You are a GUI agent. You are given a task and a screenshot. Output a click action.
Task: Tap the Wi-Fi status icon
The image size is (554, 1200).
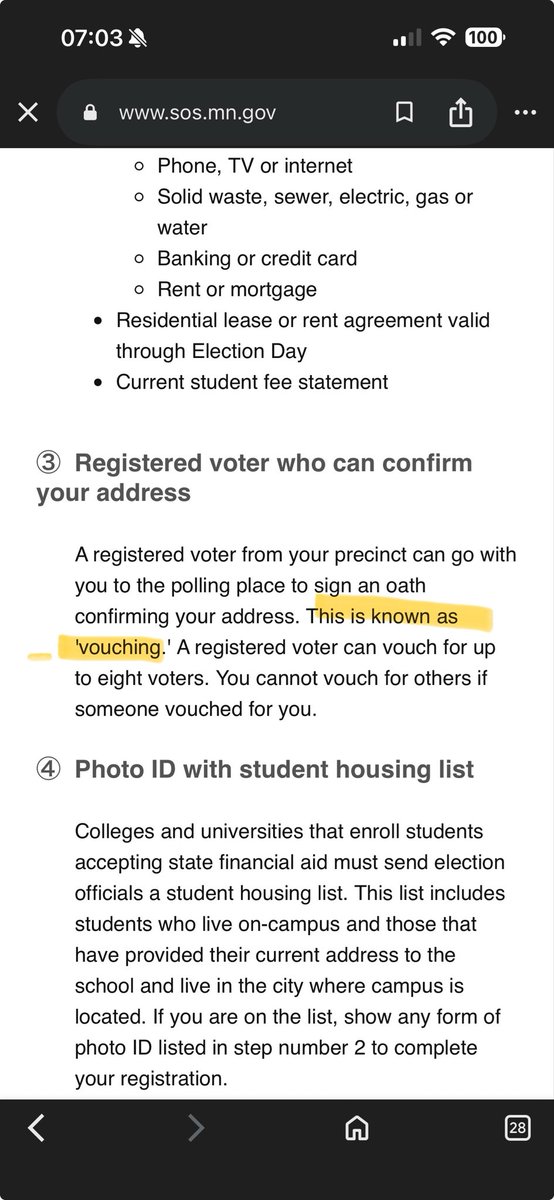tap(439, 38)
